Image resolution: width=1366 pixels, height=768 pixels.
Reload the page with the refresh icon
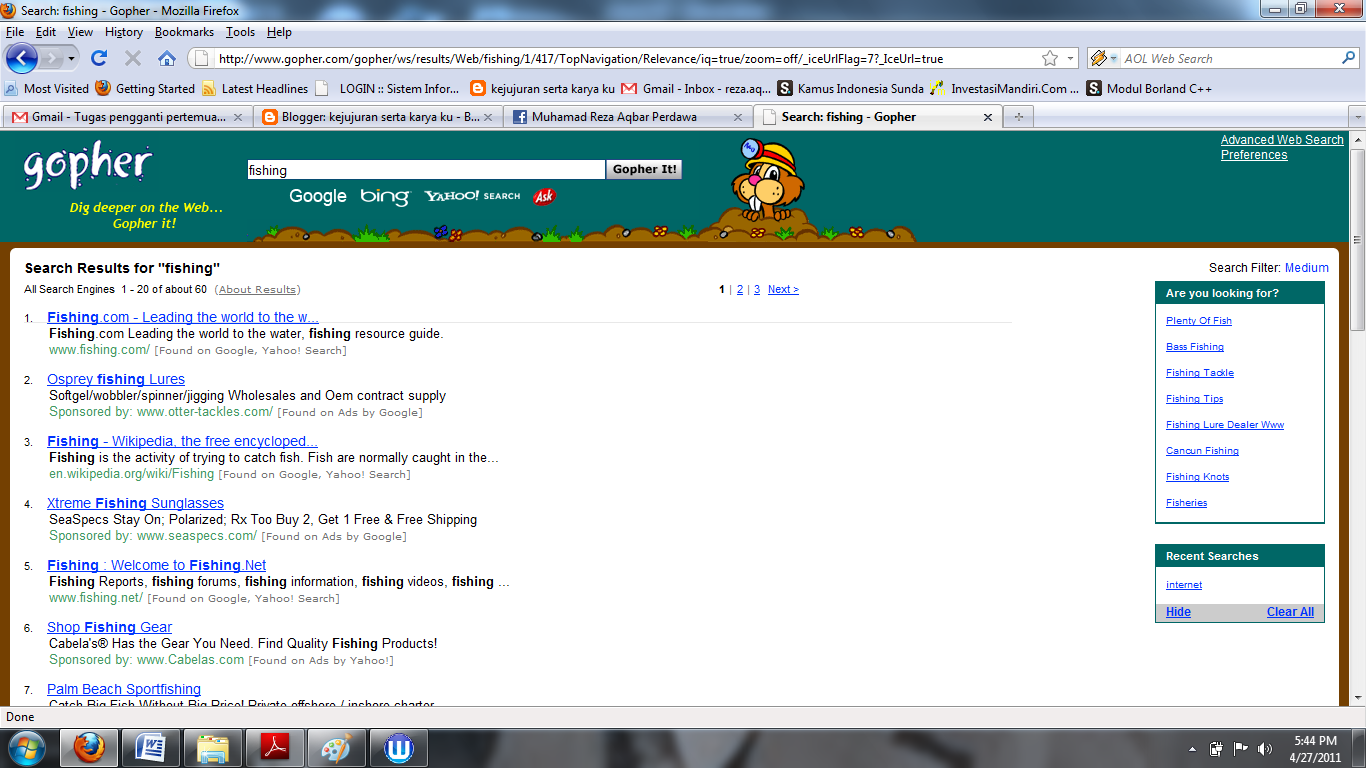(x=99, y=58)
